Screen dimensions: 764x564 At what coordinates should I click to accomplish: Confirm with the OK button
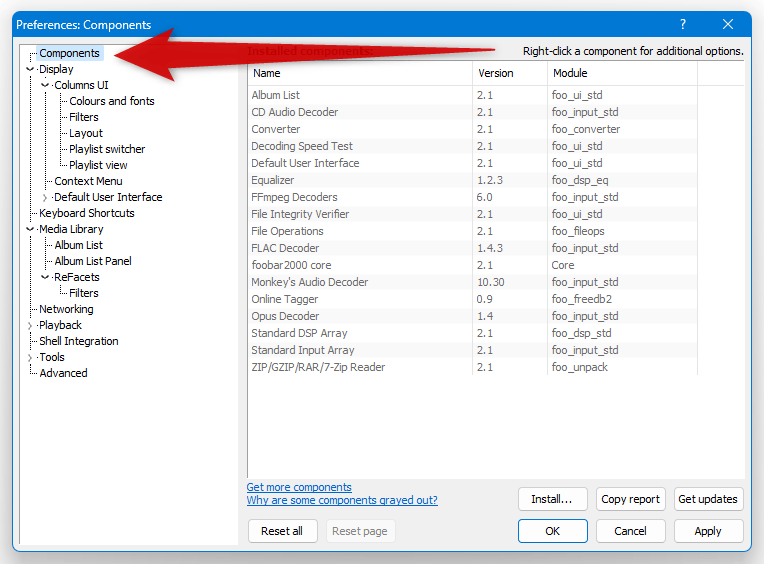coord(553,531)
